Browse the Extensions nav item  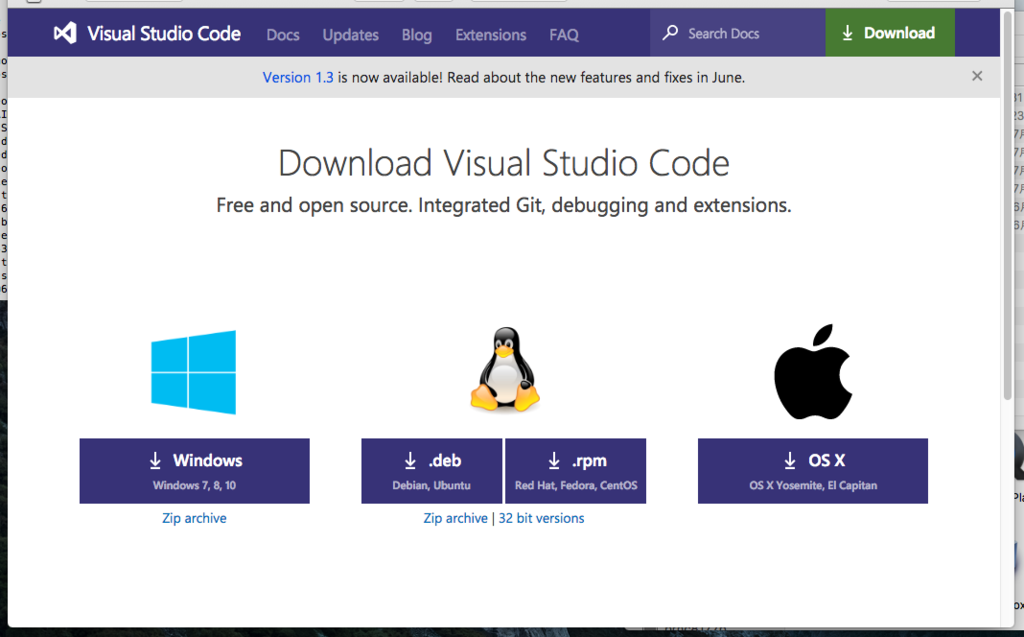(490, 35)
